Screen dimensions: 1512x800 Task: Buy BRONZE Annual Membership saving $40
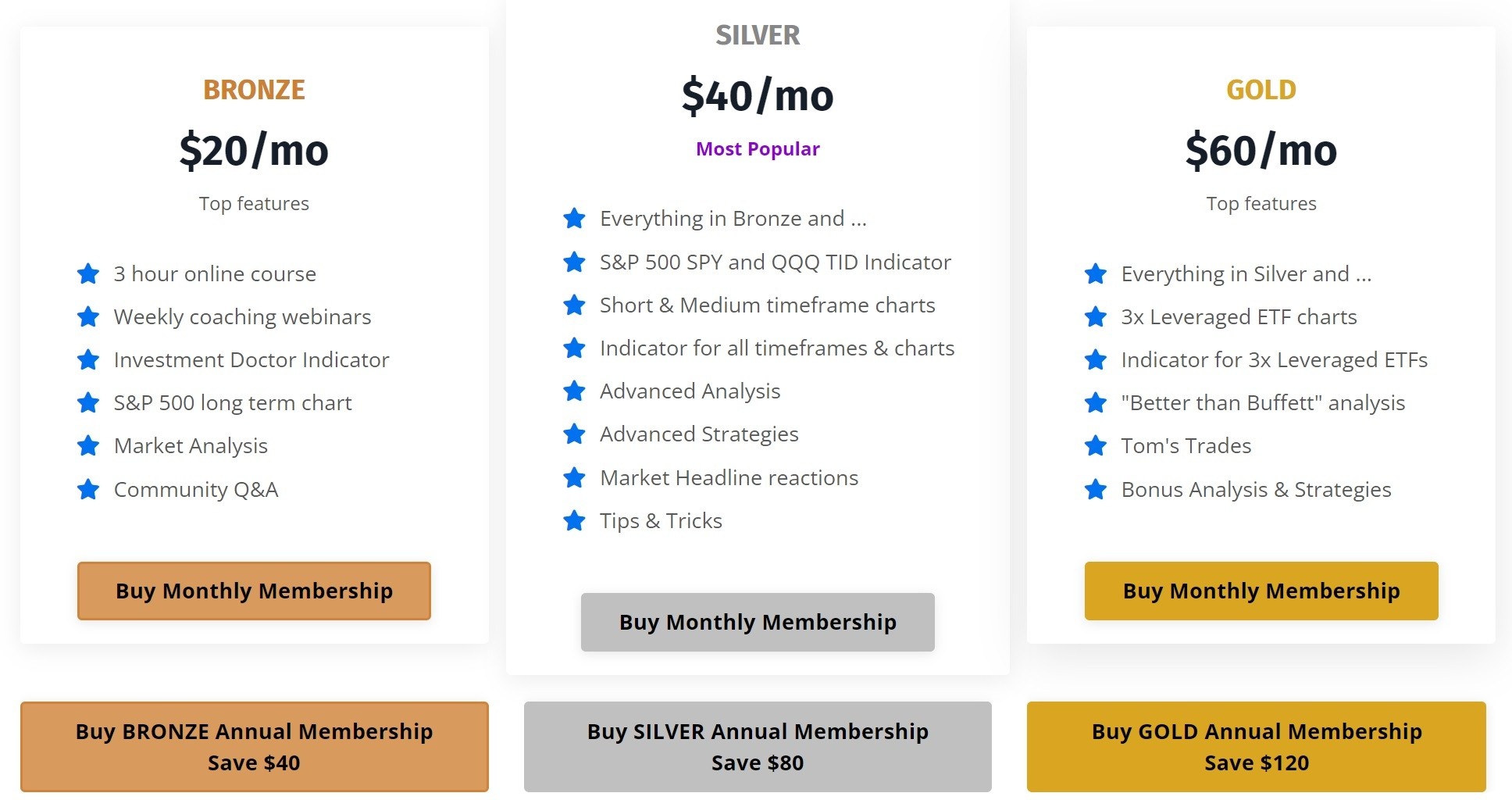[254, 747]
